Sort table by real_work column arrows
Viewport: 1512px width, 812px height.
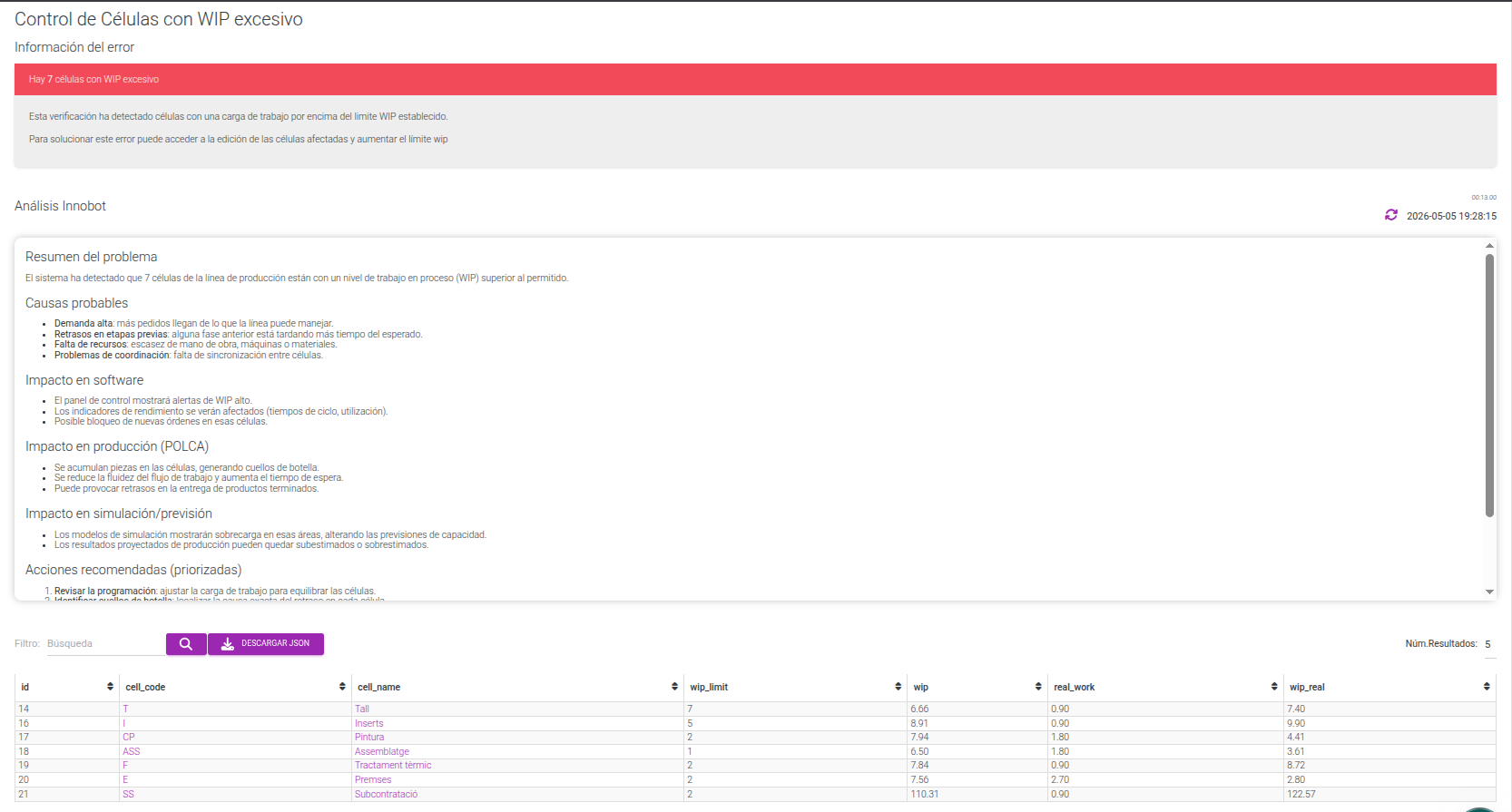coord(1274,687)
